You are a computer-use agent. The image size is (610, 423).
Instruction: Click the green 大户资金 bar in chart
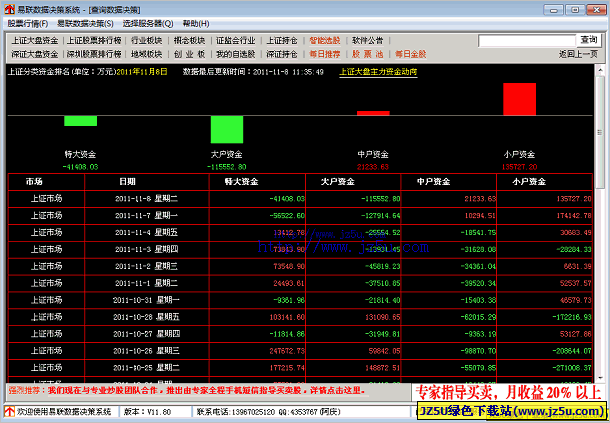click(227, 130)
